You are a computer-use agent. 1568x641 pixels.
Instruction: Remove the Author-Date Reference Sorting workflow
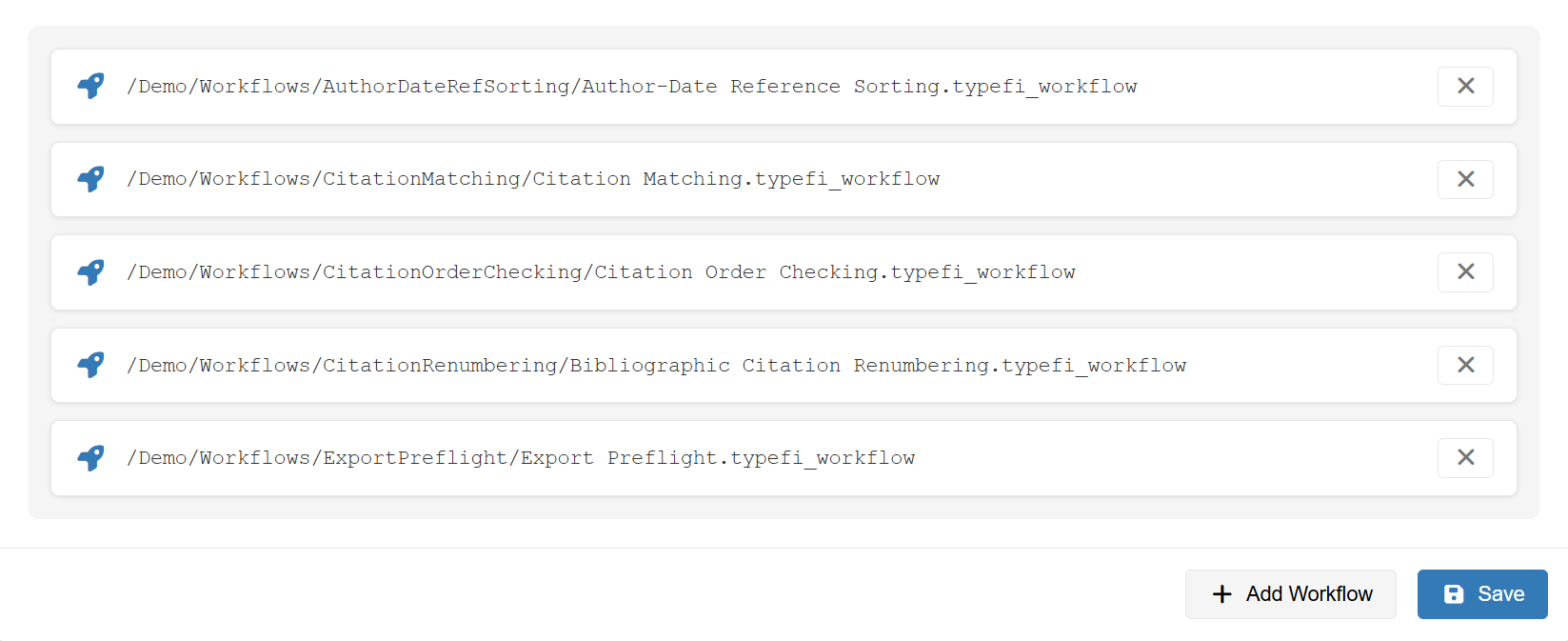[1465, 86]
